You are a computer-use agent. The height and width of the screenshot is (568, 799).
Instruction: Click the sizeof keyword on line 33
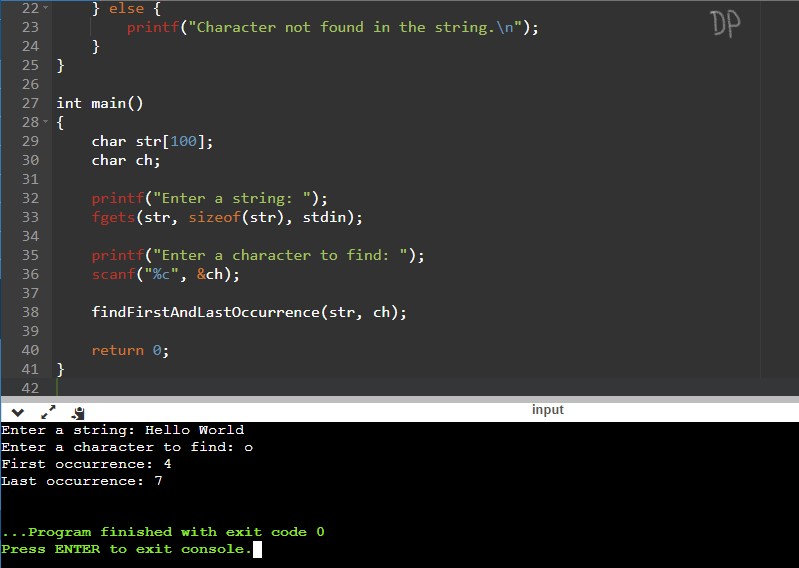215,217
